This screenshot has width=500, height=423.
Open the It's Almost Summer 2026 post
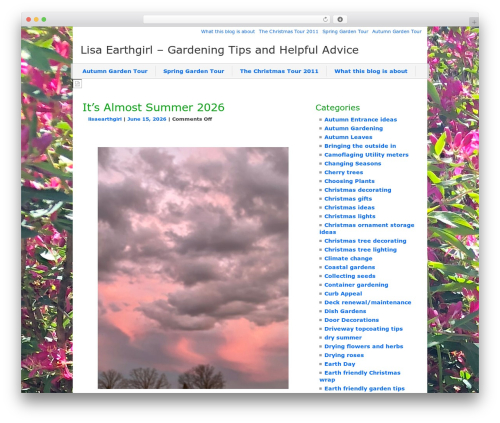click(x=153, y=107)
